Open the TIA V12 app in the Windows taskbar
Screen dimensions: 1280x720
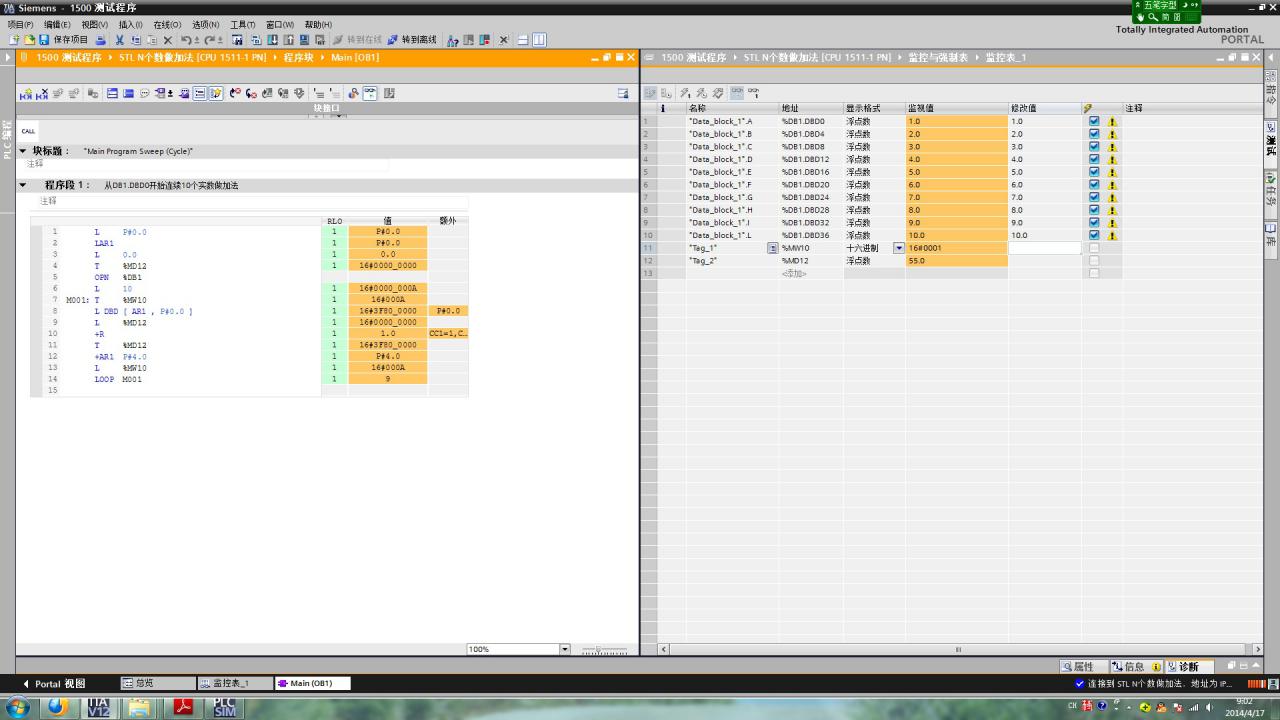pos(98,707)
